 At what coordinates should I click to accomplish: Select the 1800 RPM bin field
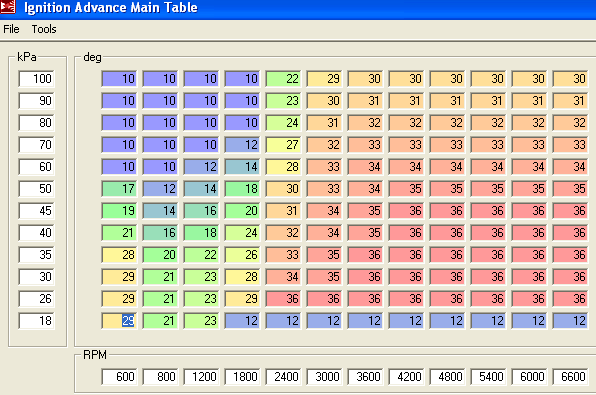(x=242, y=377)
